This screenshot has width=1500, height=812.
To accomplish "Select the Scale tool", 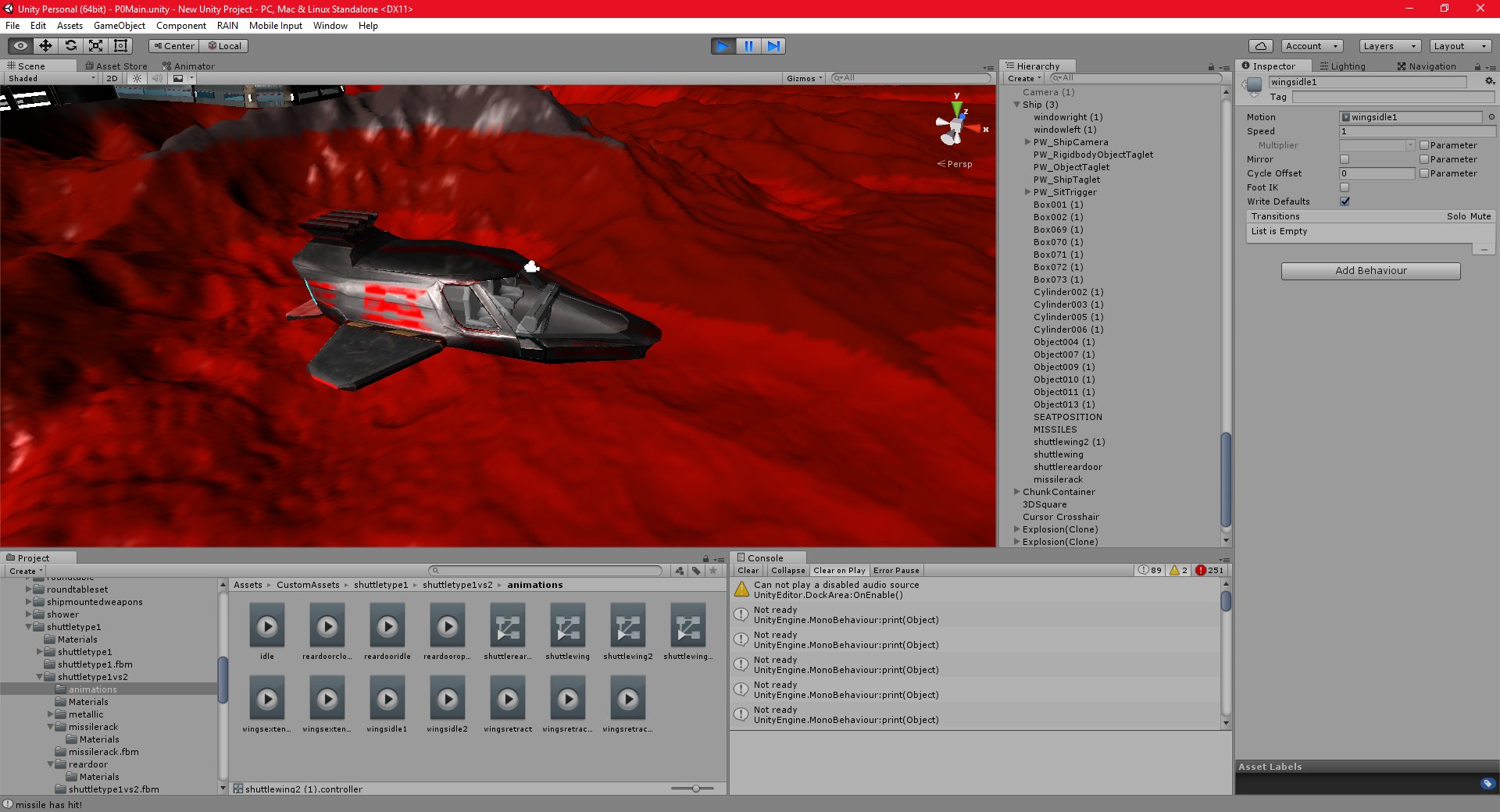I will click(96, 46).
